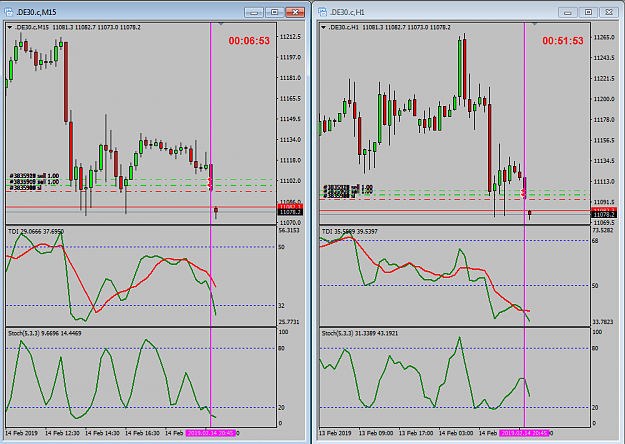Click the 00:06:53 candle timer in M15 chart
Screen dimensions: 625x444
(x=249, y=41)
